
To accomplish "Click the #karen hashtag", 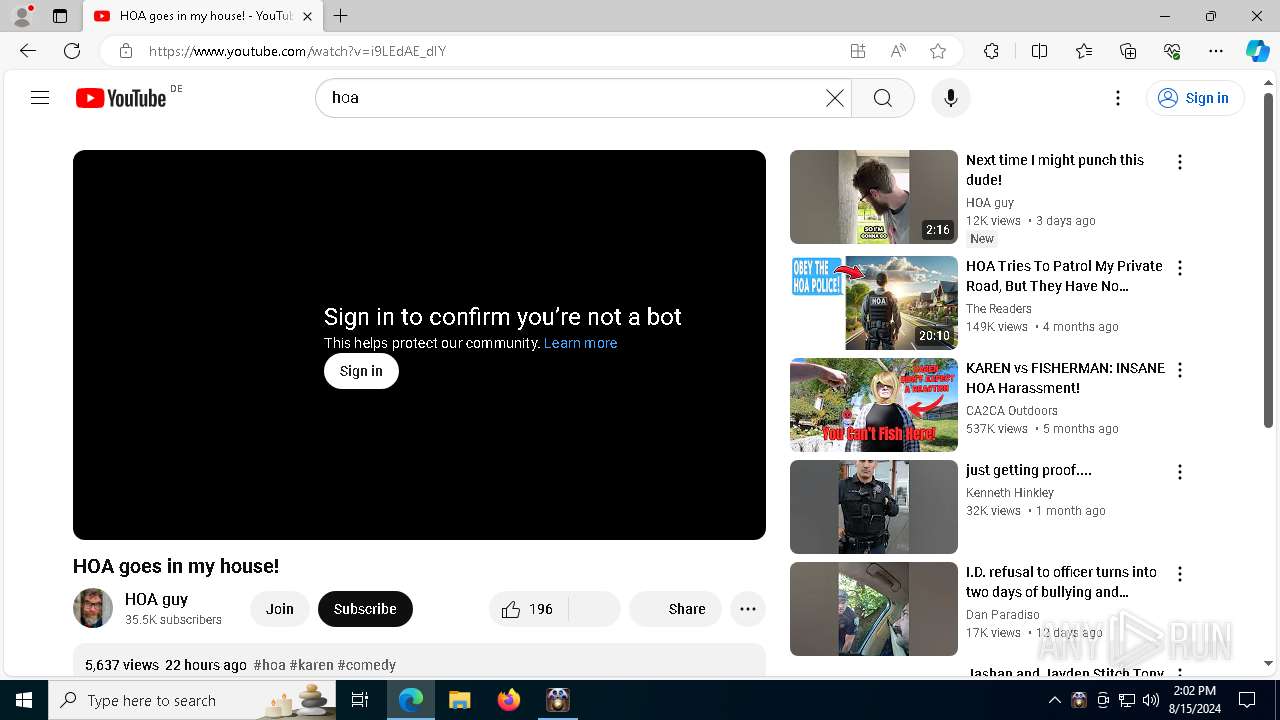I will pos(312,665).
